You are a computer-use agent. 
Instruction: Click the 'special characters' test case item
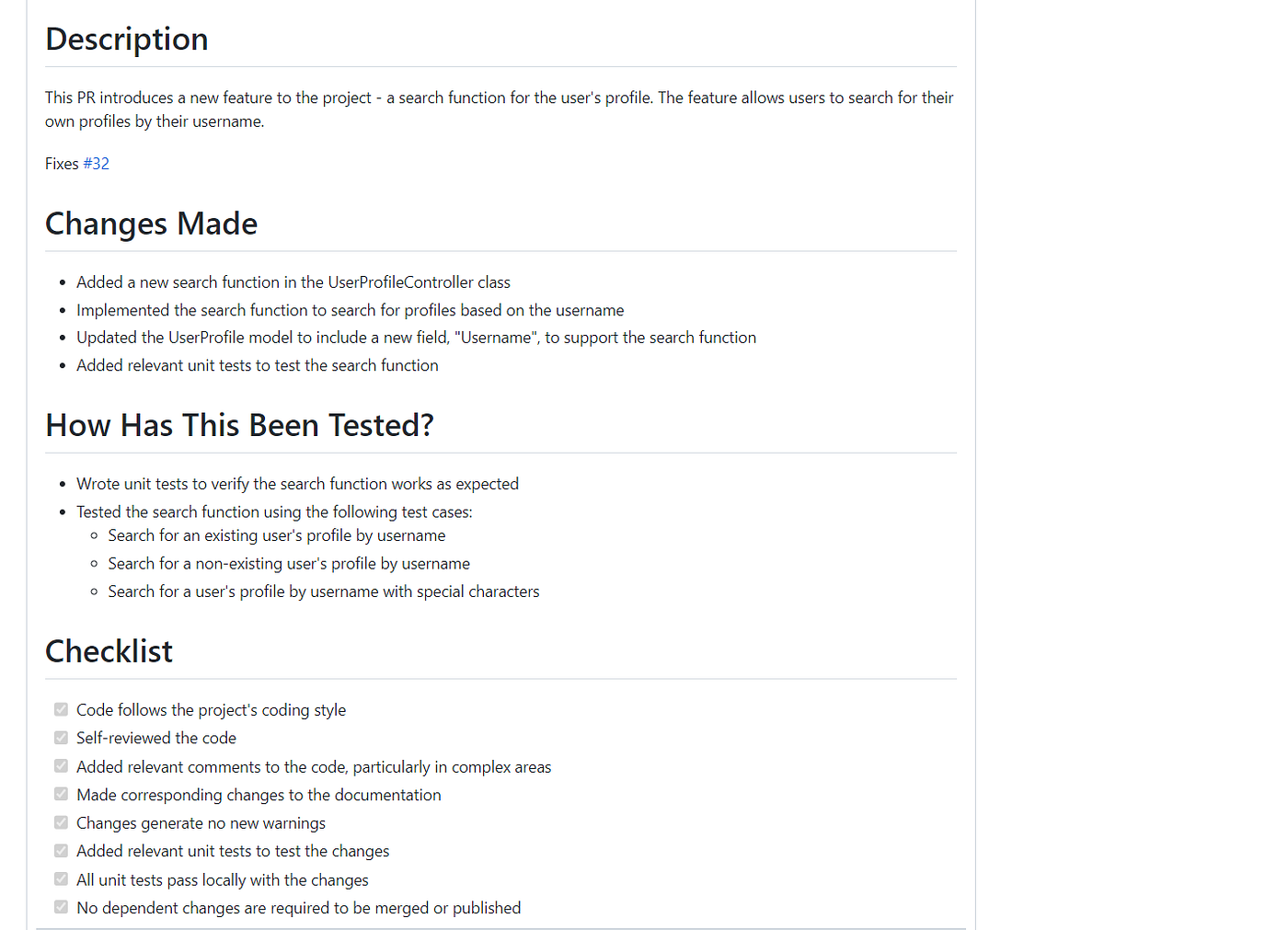pos(324,591)
